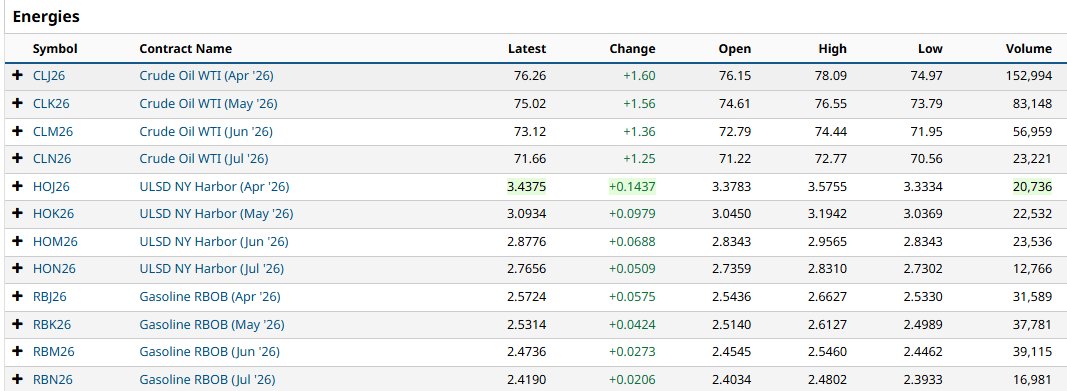Click the Energies section heading
This screenshot has width=1067, height=391.
(46, 17)
